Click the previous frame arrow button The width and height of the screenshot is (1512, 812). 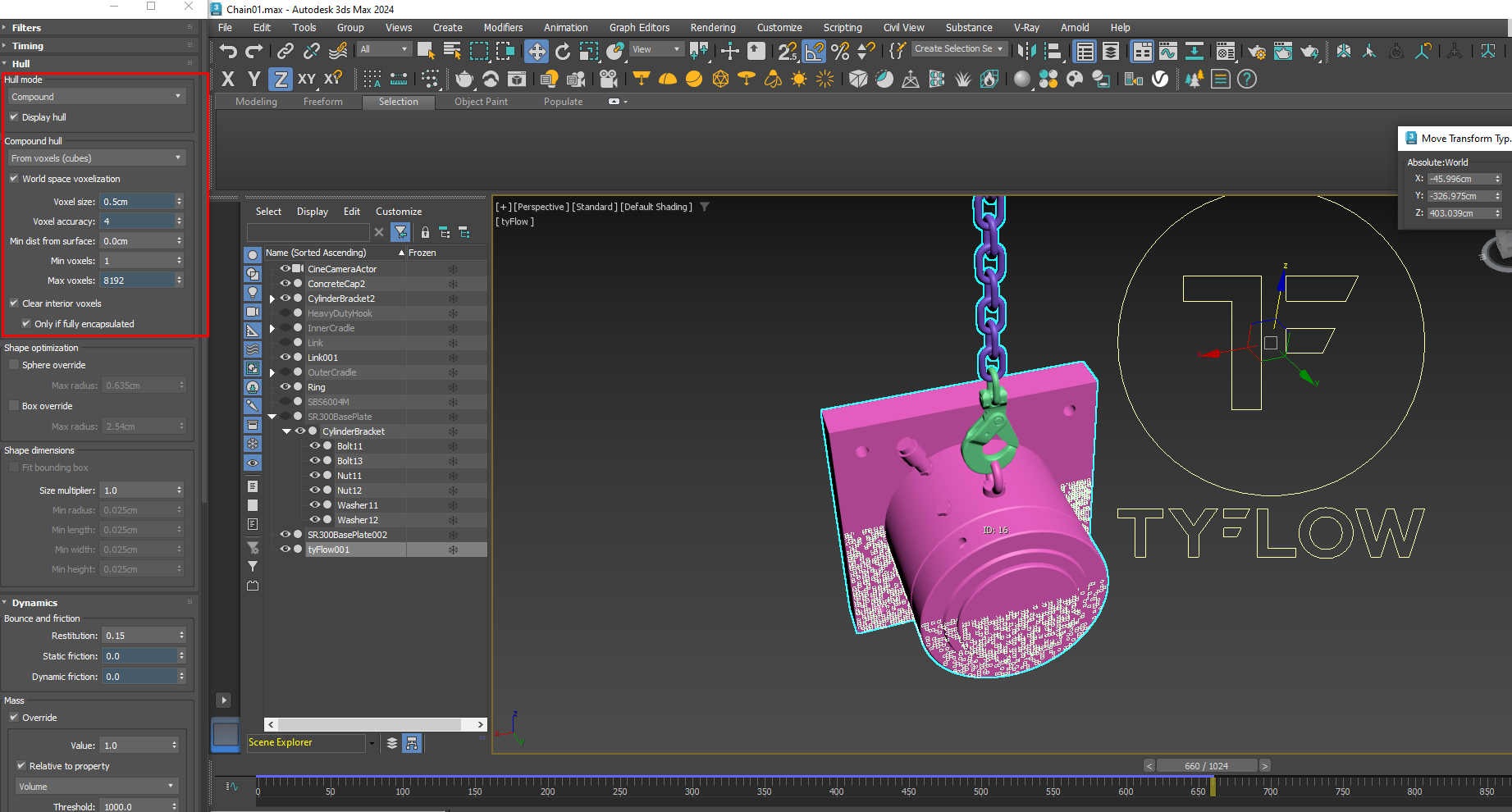point(1149,766)
